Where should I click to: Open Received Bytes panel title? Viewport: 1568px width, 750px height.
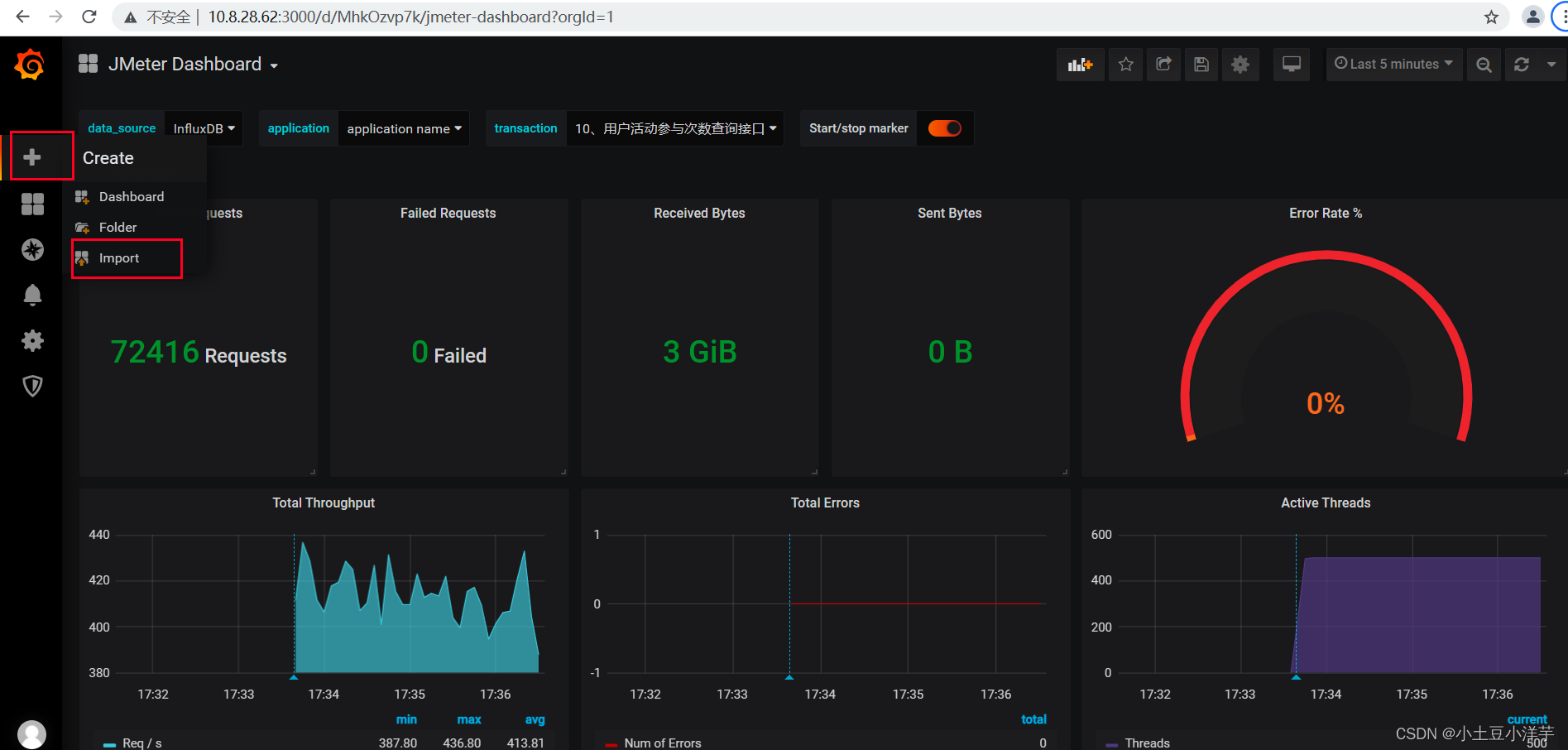point(699,213)
